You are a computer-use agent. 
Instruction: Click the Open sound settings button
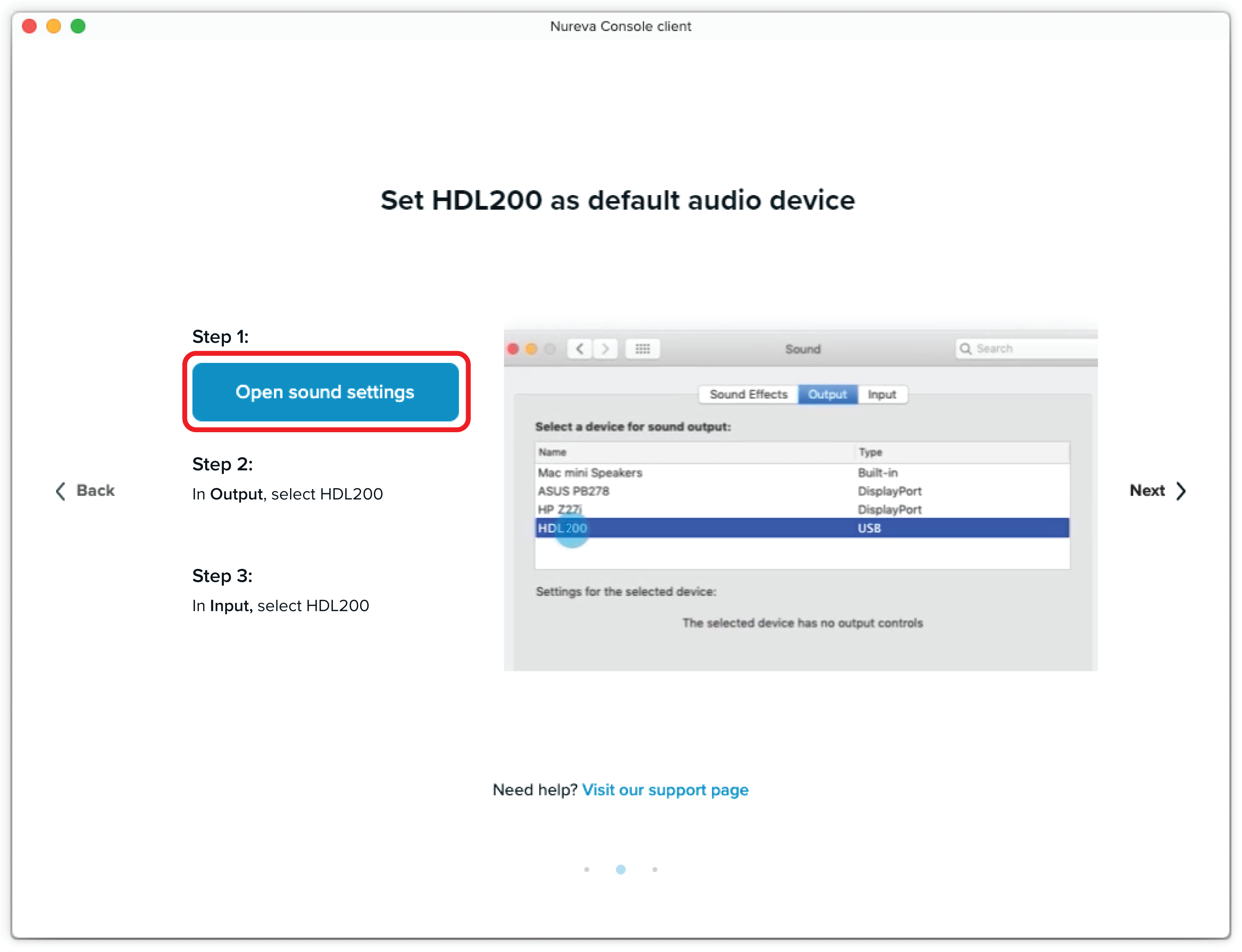click(325, 392)
